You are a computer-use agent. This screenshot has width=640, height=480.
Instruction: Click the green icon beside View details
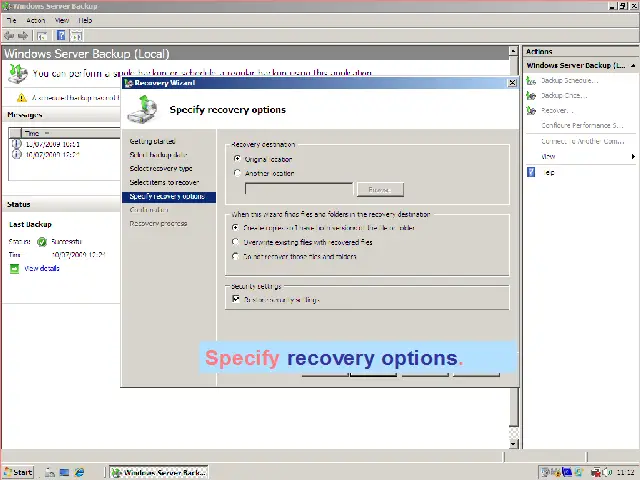[x=14, y=269]
